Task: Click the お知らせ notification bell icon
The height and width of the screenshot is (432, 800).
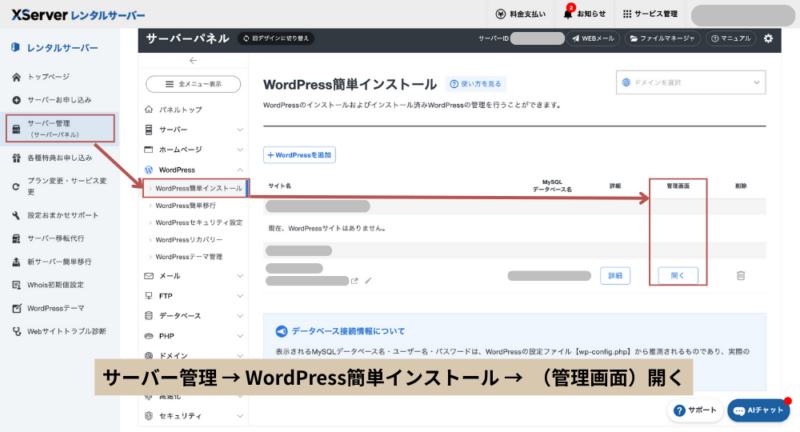Action: (x=568, y=14)
